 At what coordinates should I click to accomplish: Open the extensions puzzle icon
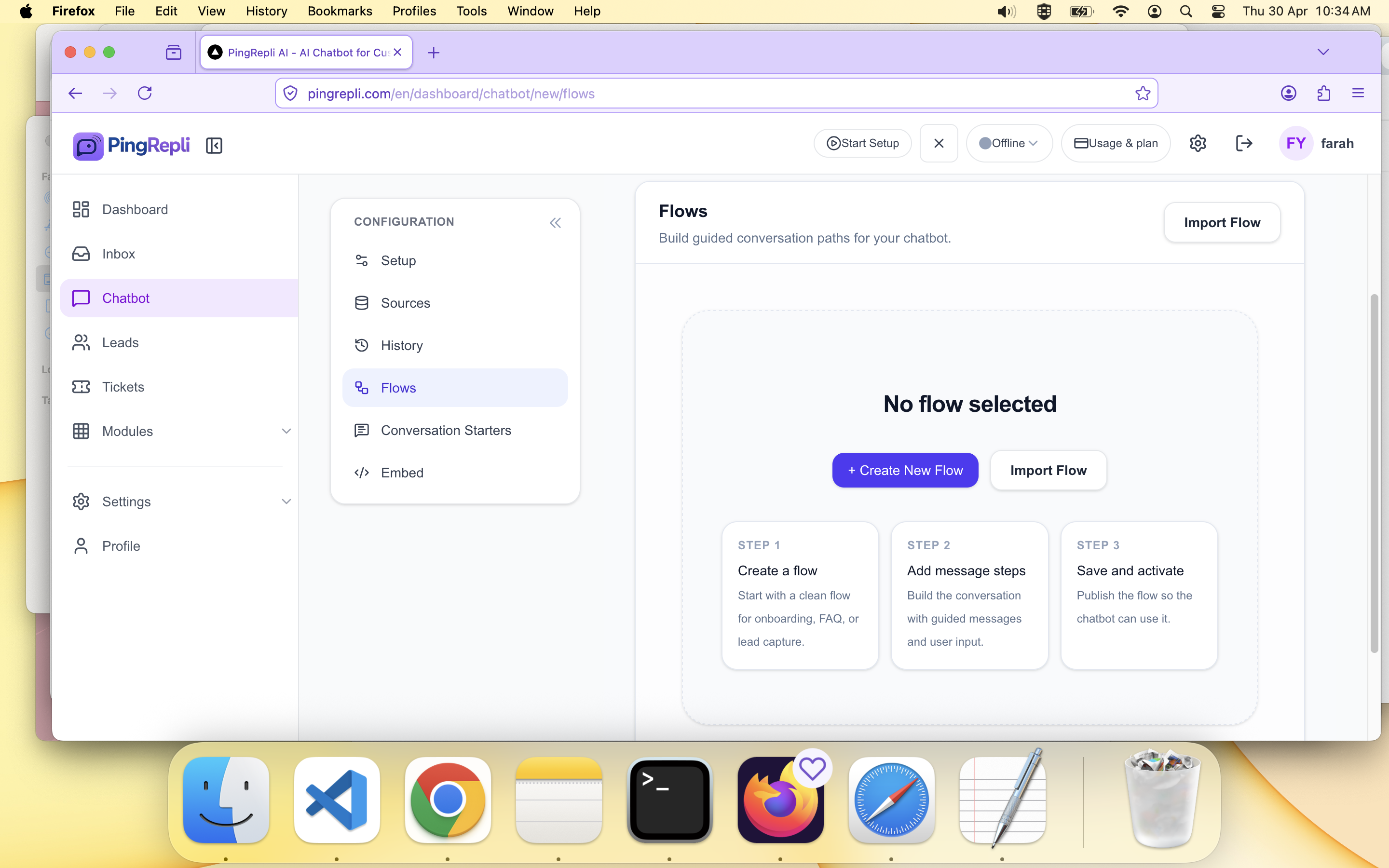[x=1323, y=93]
